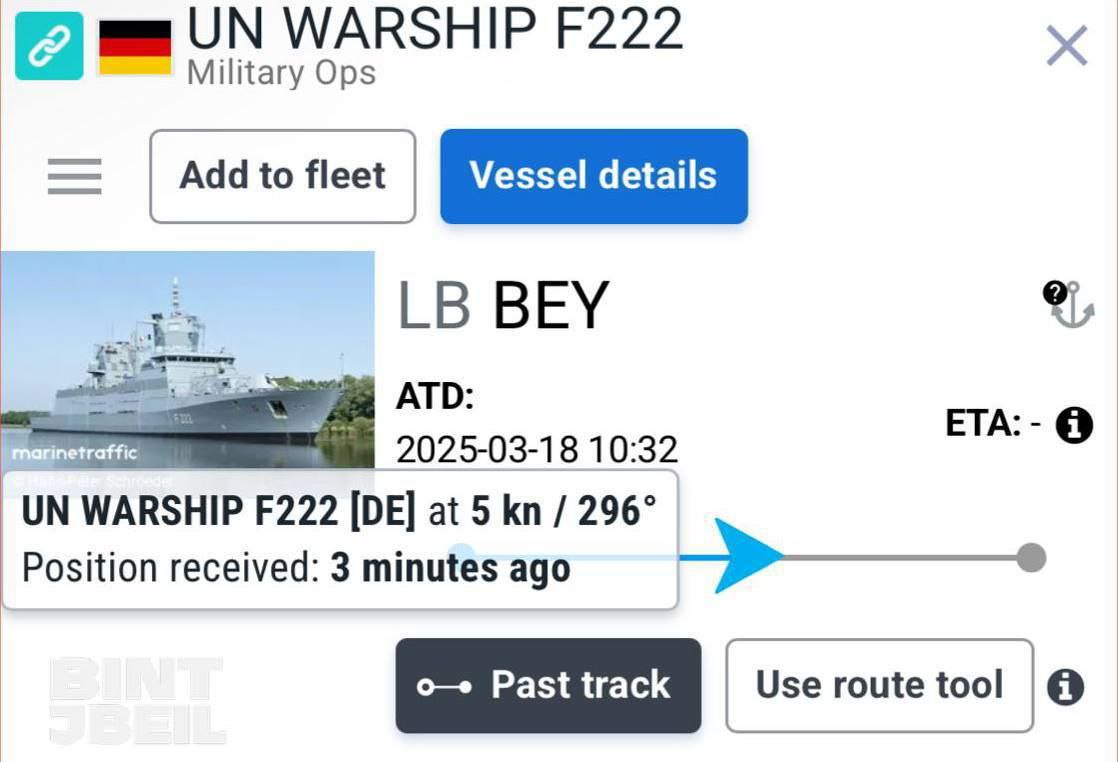Click the position received tooltip

point(340,540)
